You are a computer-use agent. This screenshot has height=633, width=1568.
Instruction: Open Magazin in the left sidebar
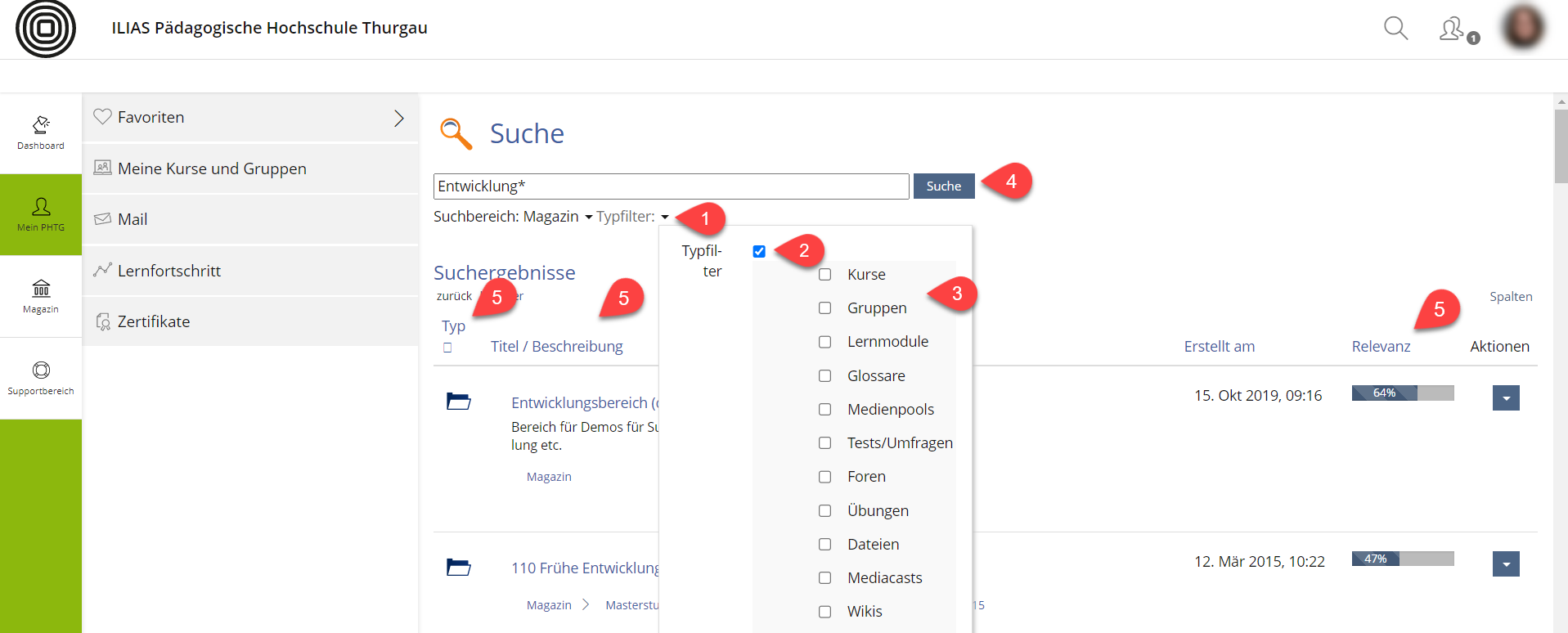click(x=41, y=296)
